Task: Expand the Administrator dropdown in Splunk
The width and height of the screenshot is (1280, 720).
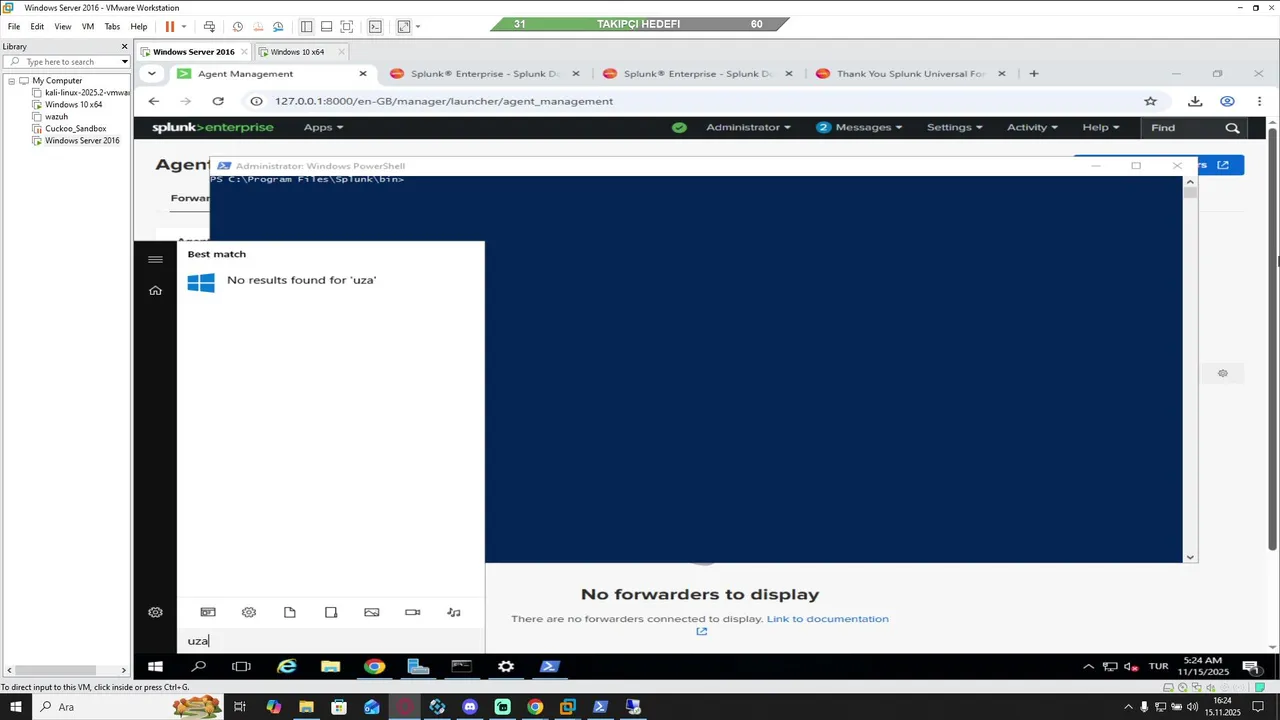Action: tap(748, 127)
